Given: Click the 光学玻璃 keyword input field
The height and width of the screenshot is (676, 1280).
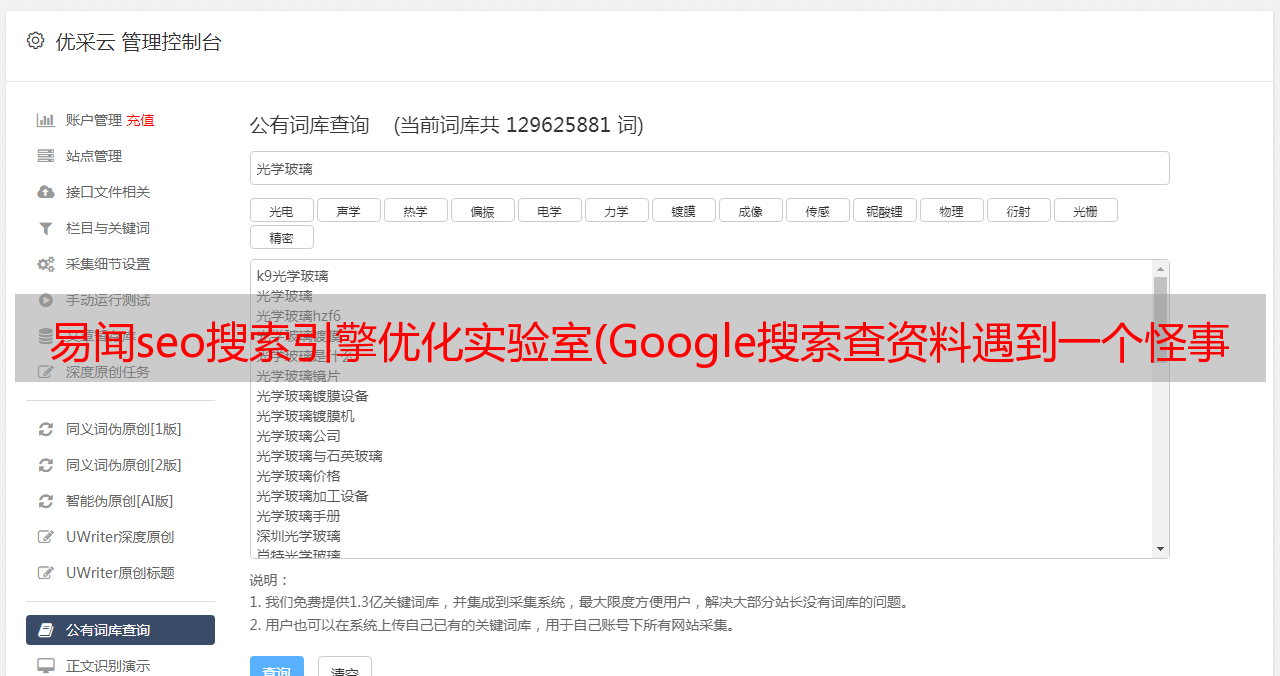Looking at the screenshot, I should tap(709, 168).
